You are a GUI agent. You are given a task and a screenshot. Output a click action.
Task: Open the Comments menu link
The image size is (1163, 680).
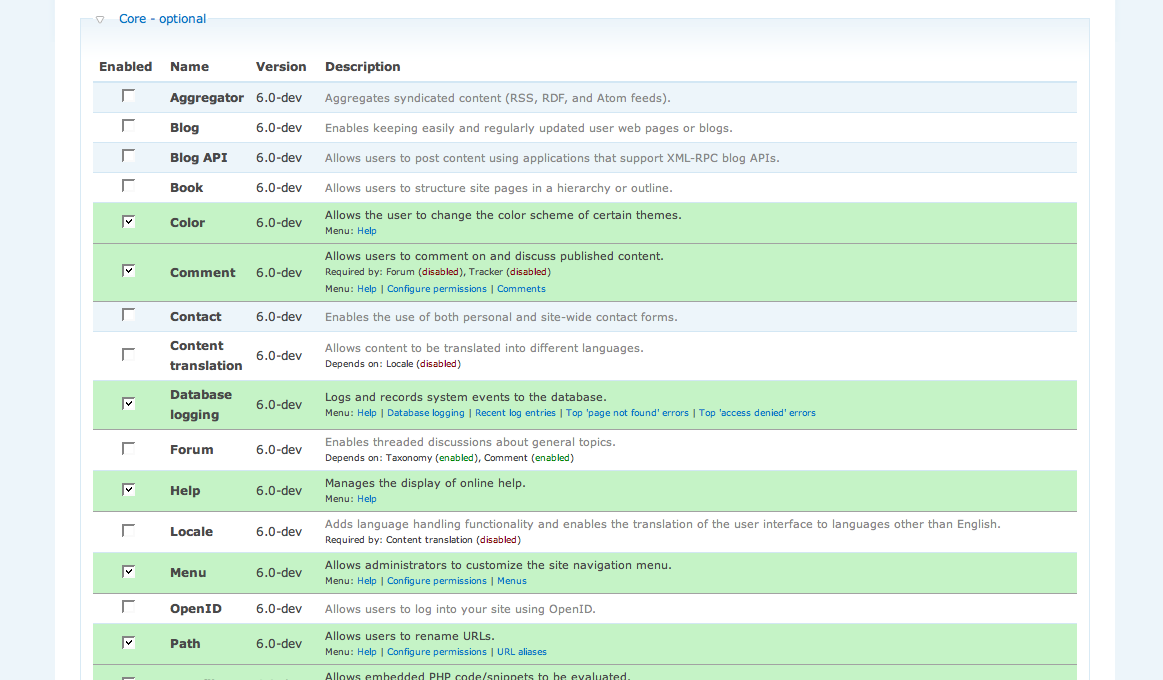[521, 288]
